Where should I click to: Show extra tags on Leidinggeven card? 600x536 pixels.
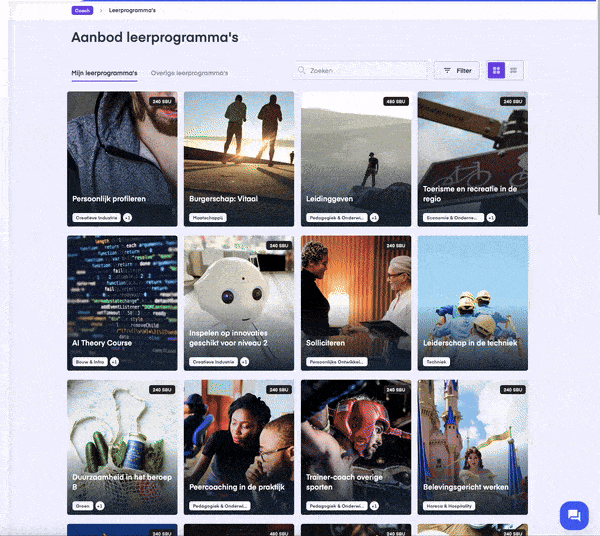point(374,218)
